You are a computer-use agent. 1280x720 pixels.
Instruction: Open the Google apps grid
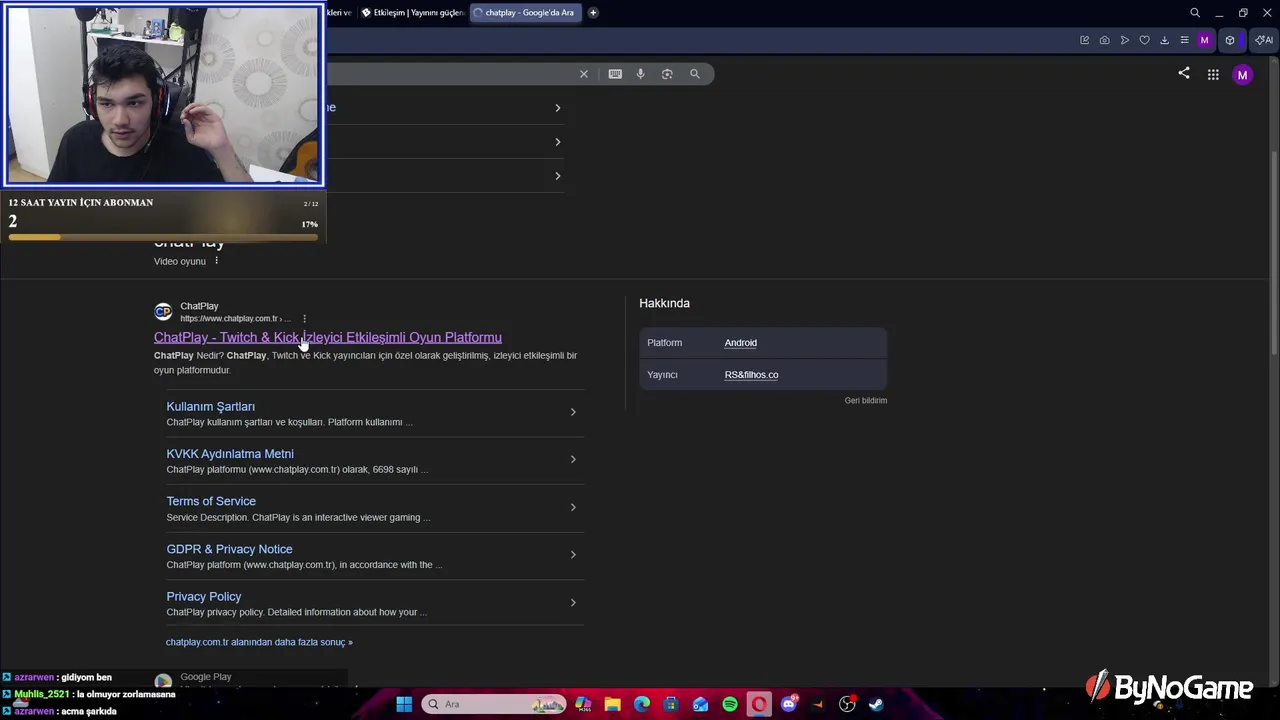(x=1213, y=74)
